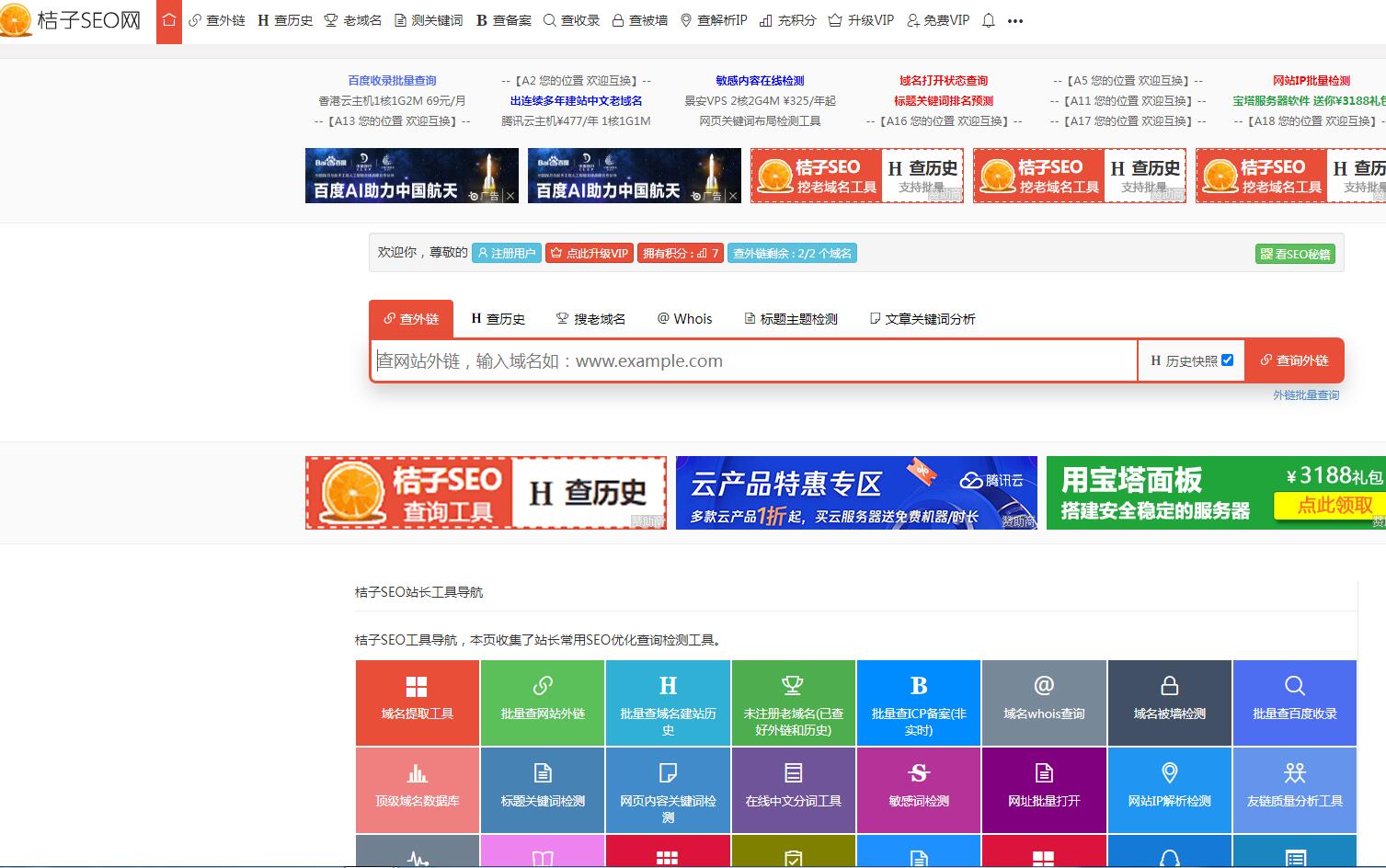Open 批量查网站外链 tile
The image size is (1386, 868).
point(543,702)
